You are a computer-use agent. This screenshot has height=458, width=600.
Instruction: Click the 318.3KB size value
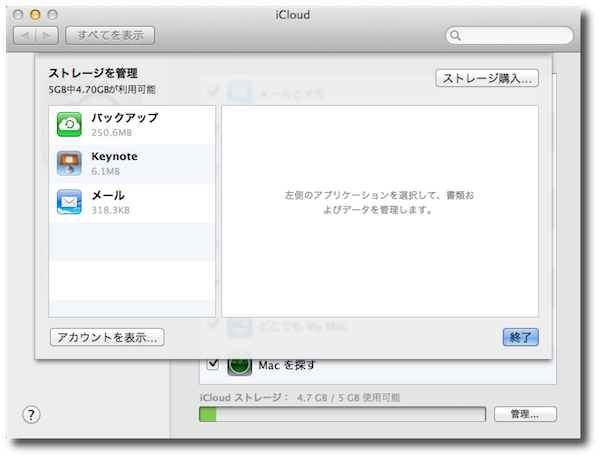[111, 210]
